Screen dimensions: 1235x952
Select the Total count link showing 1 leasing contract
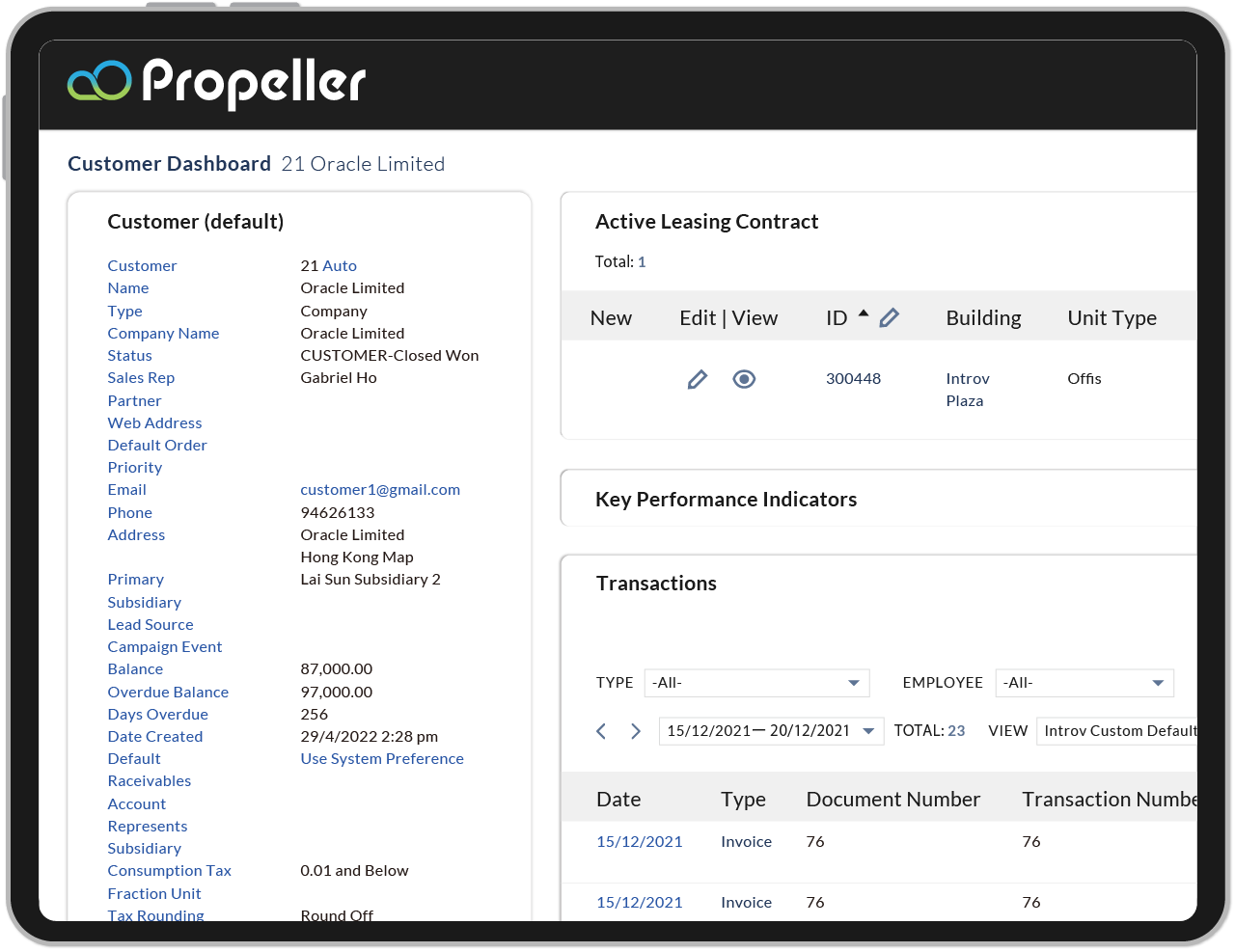click(x=640, y=261)
